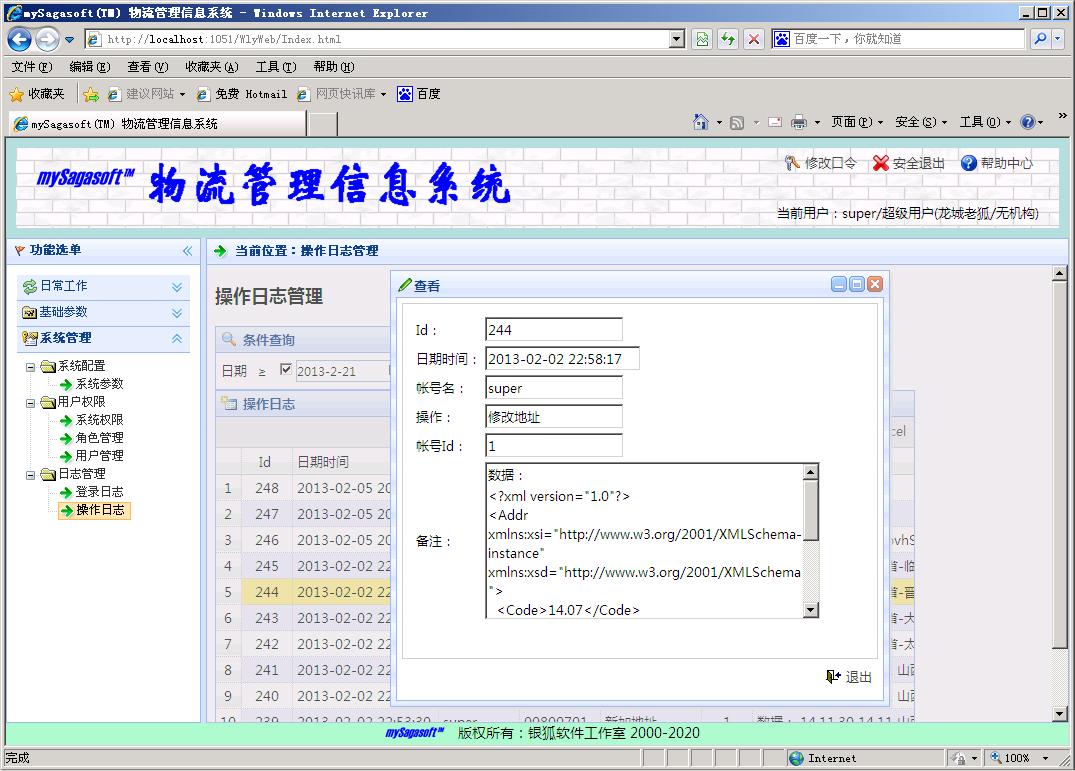Screen dimensions: 1075x771
Task: Click the 条件查询 magnifier icon
Action: point(229,339)
